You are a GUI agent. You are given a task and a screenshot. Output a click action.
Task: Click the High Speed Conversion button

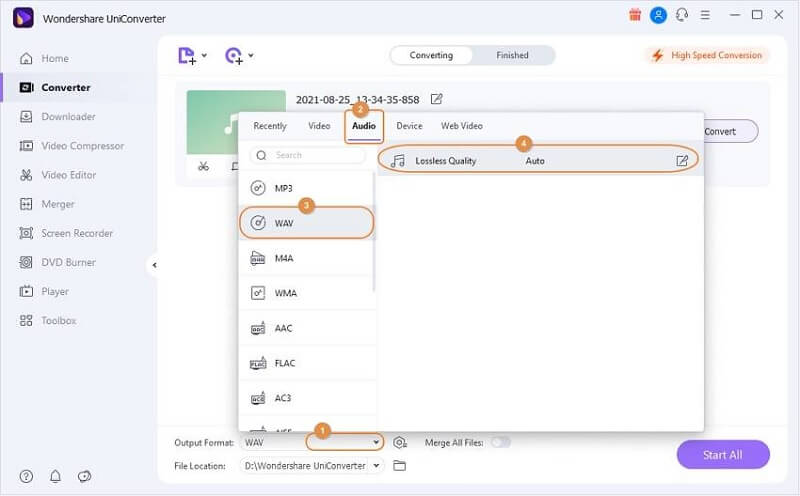(707, 55)
